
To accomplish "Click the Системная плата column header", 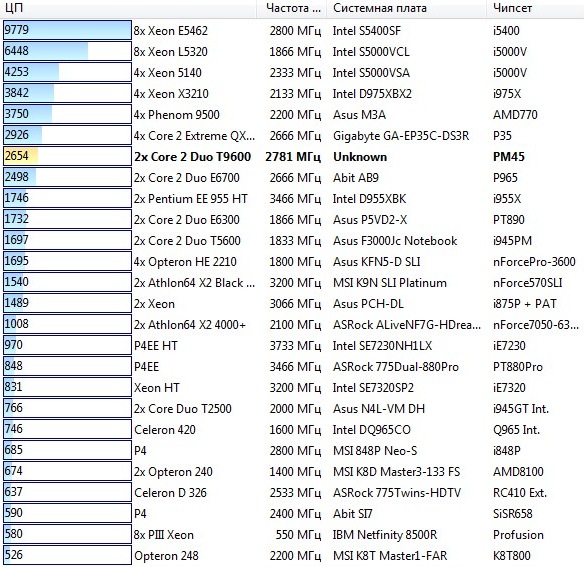I will click(407, 8).
